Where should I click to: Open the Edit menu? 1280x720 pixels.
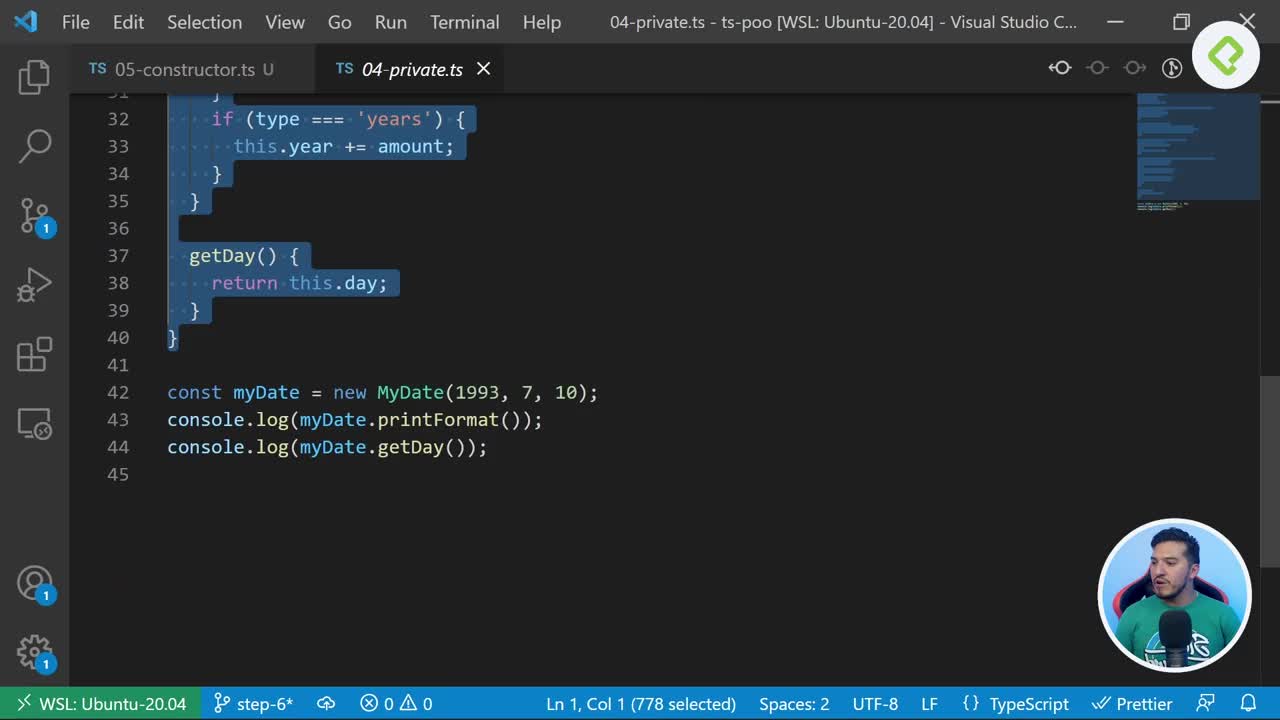(x=128, y=22)
